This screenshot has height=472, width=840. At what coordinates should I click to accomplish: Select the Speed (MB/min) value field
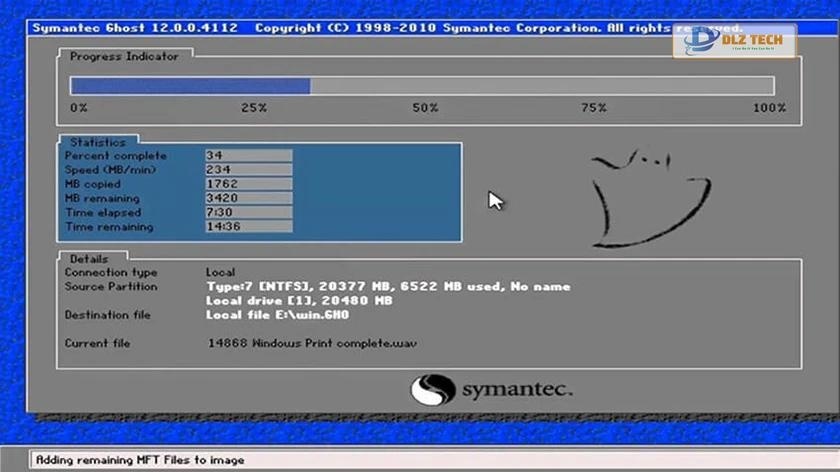click(247, 170)
